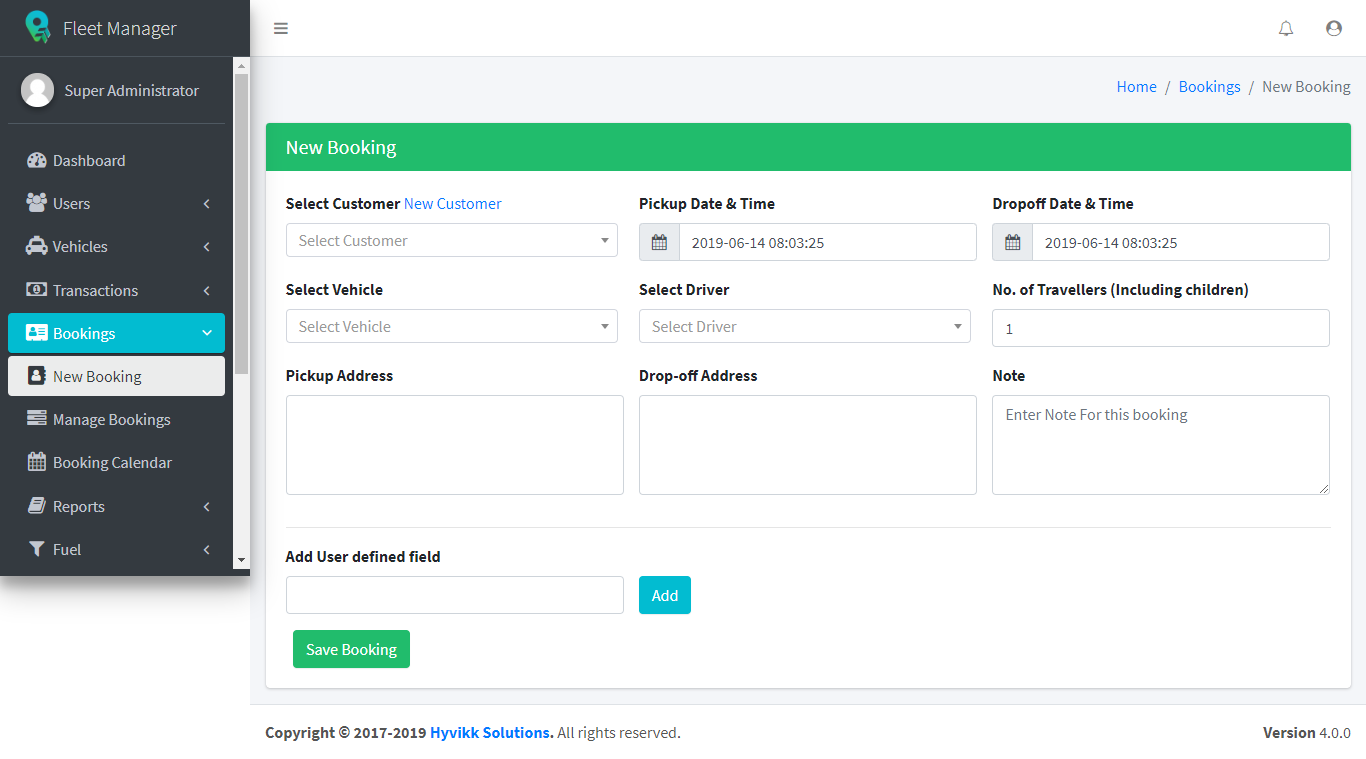Expand the Vehicles sidebar menu

pyautogui.click(x=116, y=247)
